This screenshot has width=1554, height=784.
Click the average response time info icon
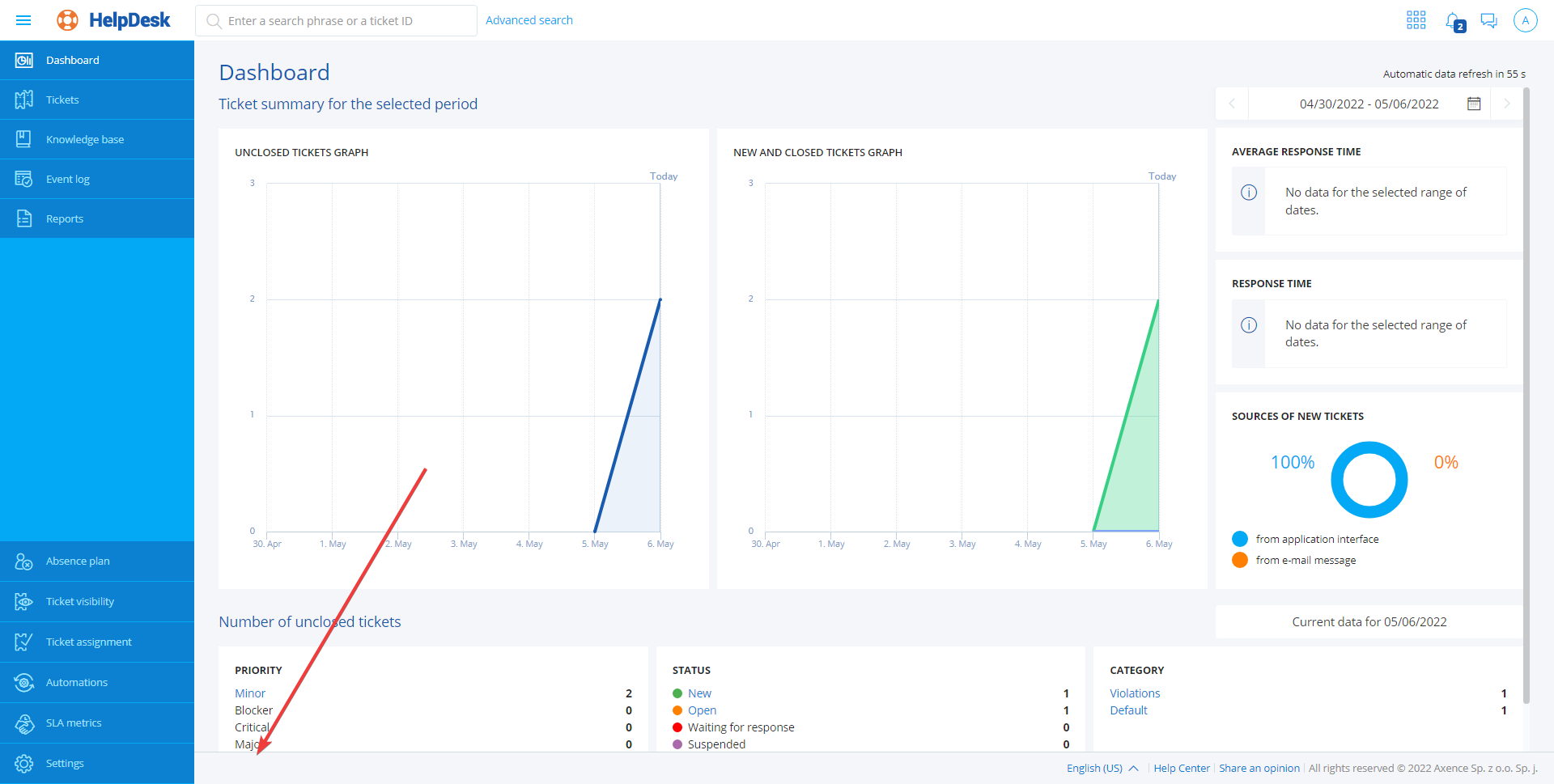[x=1249, y=193]
